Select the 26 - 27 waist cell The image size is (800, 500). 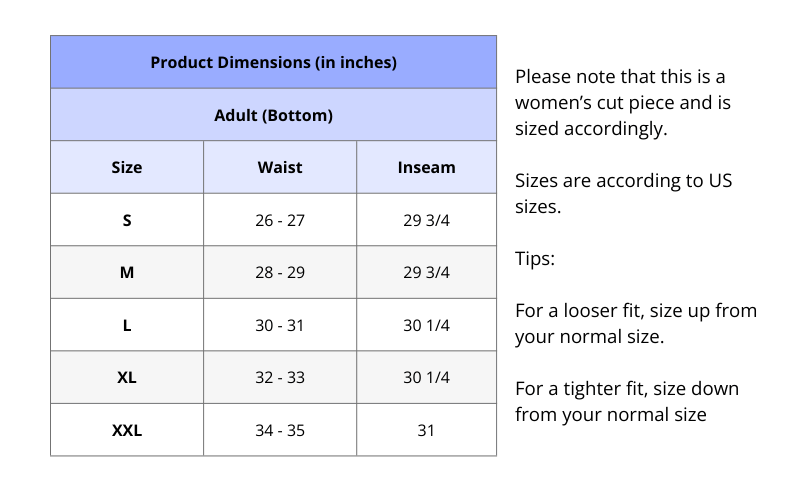280,220
